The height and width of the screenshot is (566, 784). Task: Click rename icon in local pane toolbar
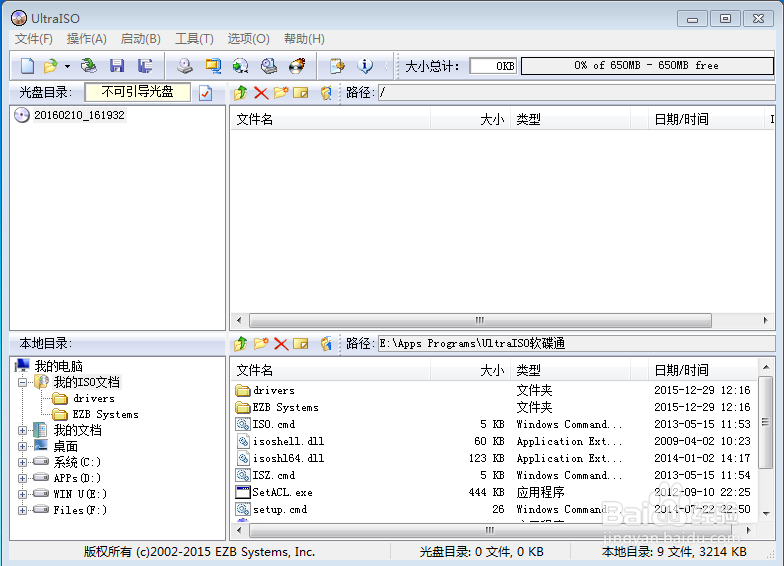coord(300,344)
